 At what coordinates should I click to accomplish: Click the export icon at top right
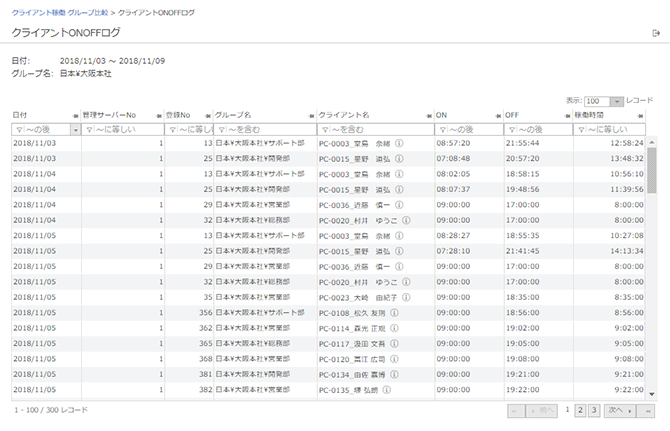[655, 34]
